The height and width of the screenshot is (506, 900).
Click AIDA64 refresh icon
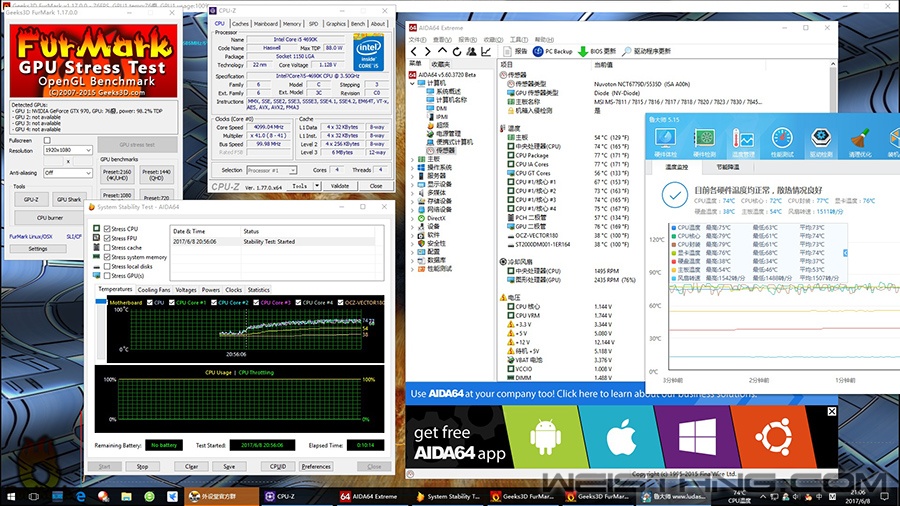tap(456, 52)
